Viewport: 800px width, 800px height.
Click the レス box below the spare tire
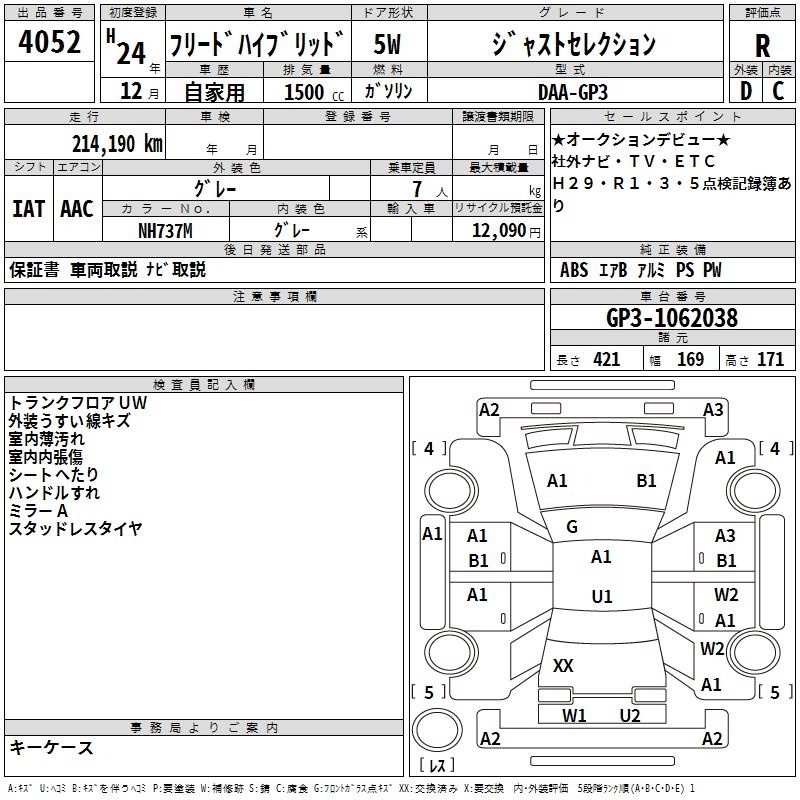[x=437, y=767]
